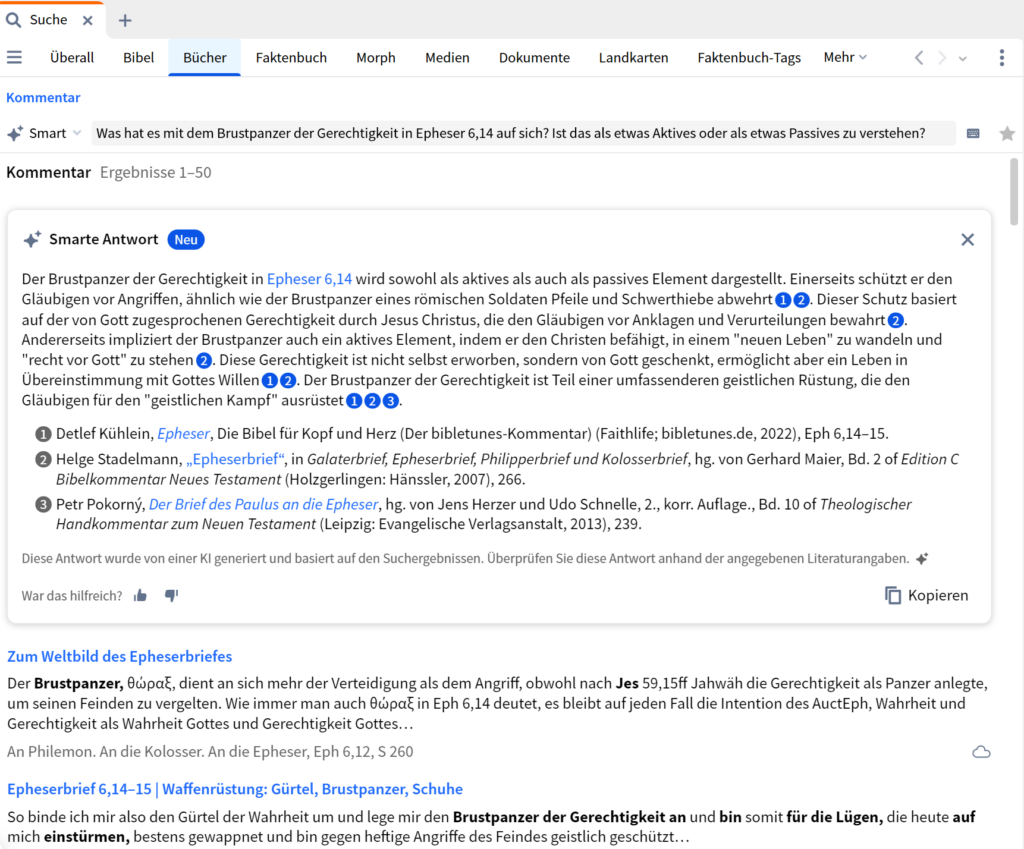1024x849 pixels.
Task: Select the Bücher tab
Action: tap(204, 57)
